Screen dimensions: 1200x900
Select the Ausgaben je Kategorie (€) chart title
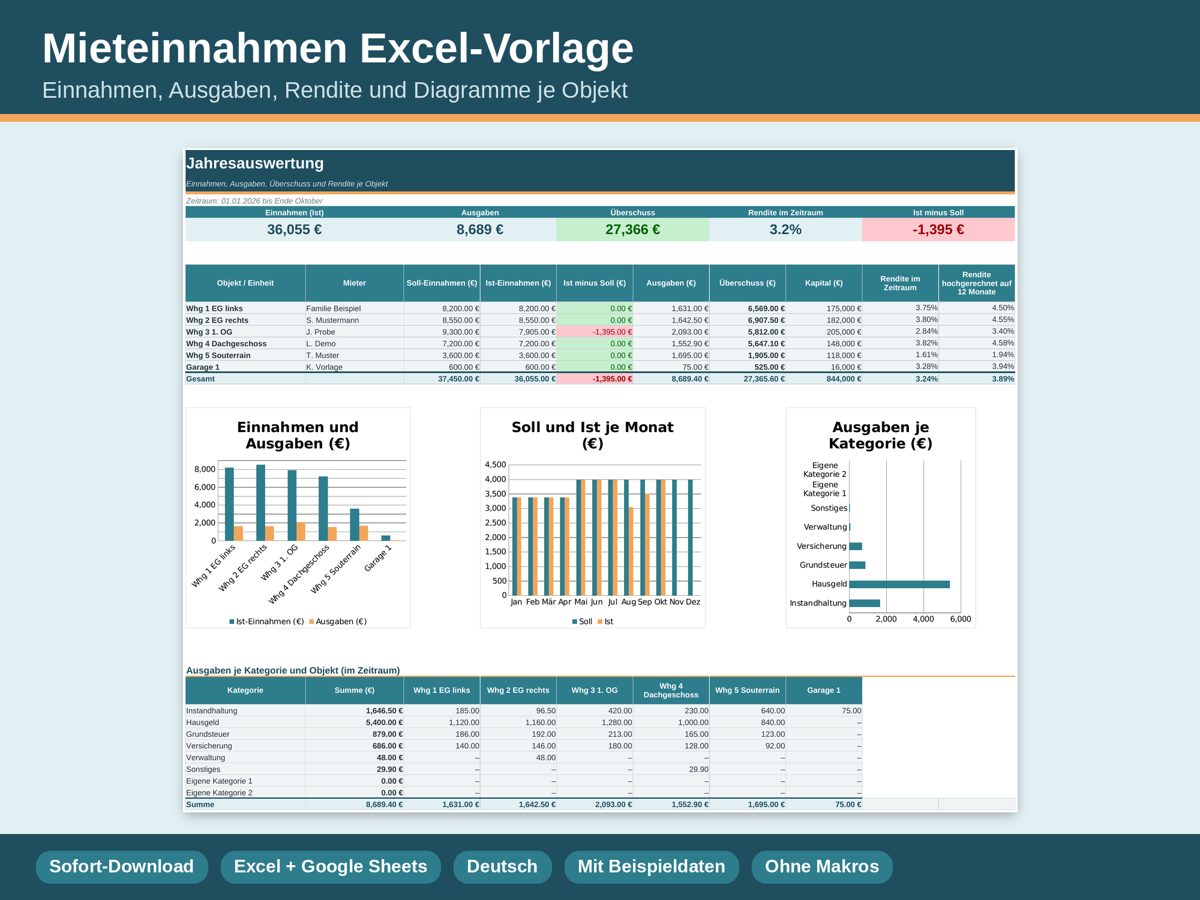(880, 436)
